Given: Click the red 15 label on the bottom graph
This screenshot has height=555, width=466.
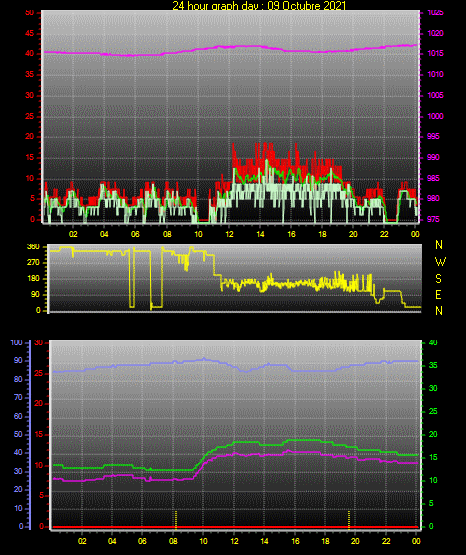Looking at the screenshot, I should tap(39, 434).
